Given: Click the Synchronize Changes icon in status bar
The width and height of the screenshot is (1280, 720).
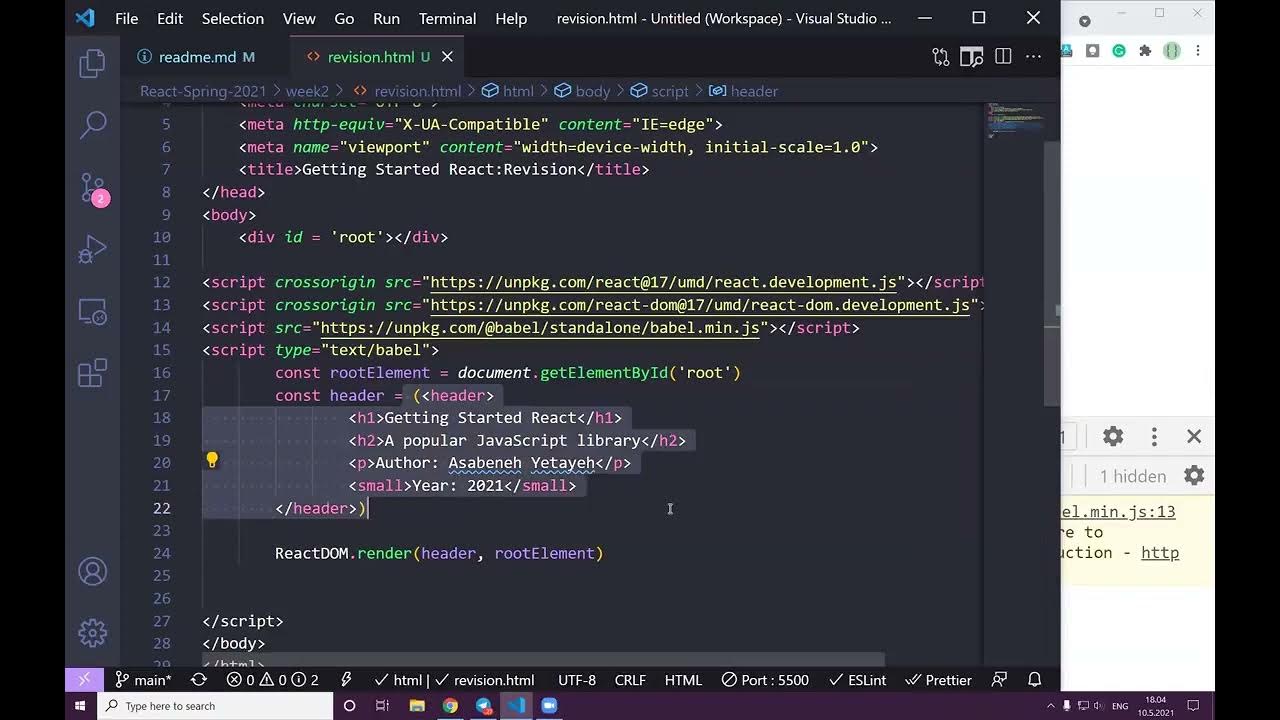Looking at the screenshot, I should pos(199,680).
